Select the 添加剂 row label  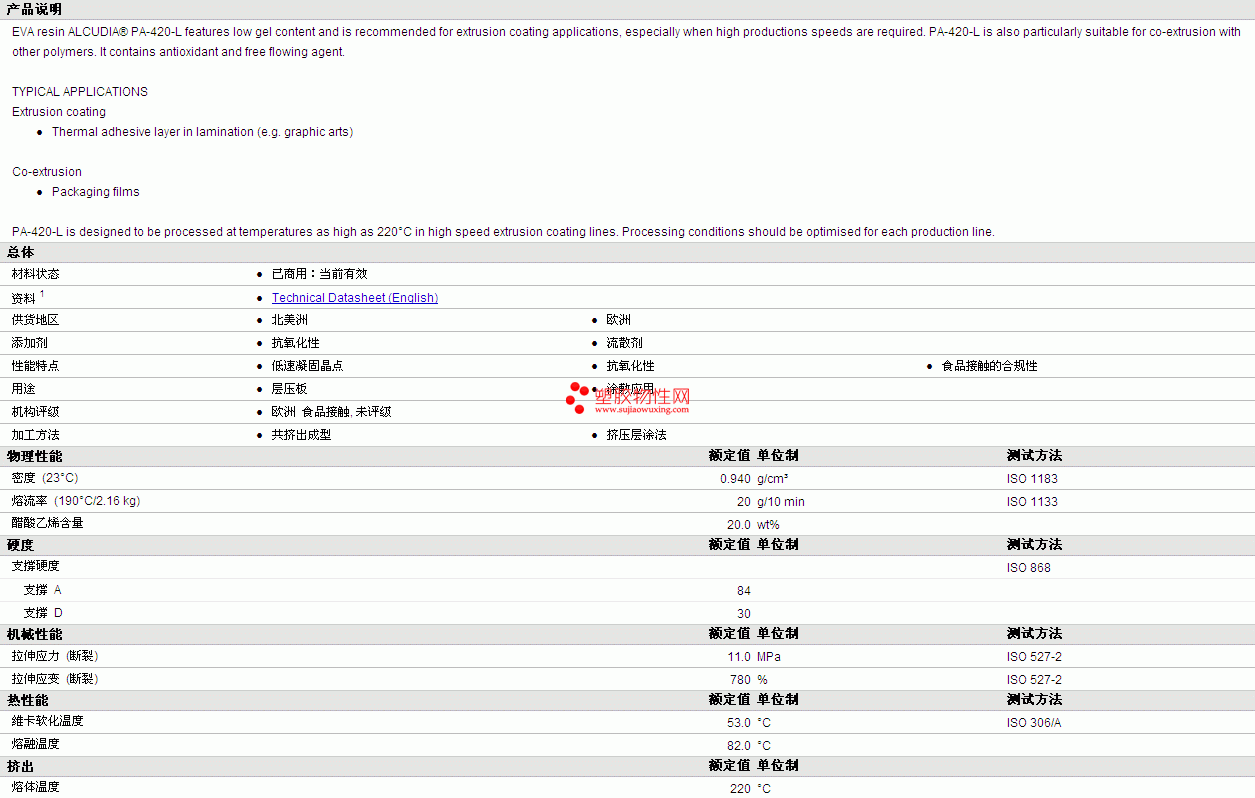pyautogui.click(x=30, y=343)
